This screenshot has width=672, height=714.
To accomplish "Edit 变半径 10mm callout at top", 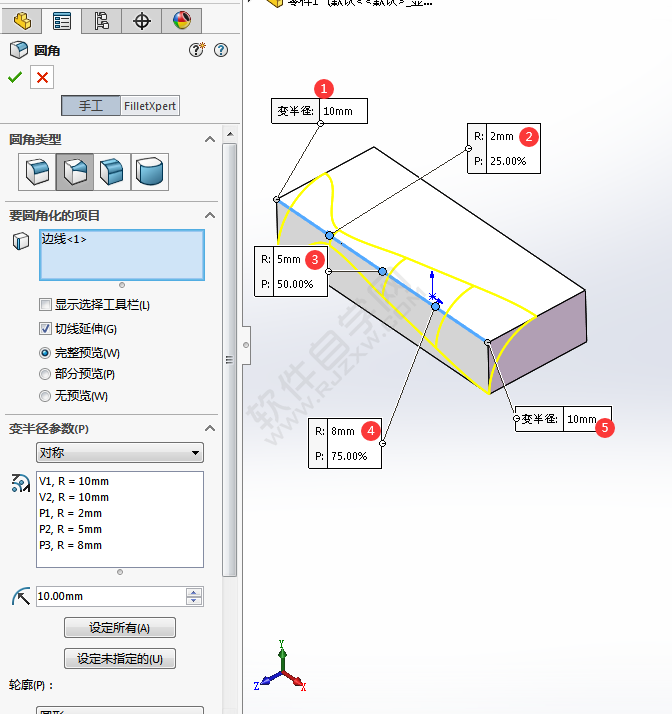I will [342, 111].
